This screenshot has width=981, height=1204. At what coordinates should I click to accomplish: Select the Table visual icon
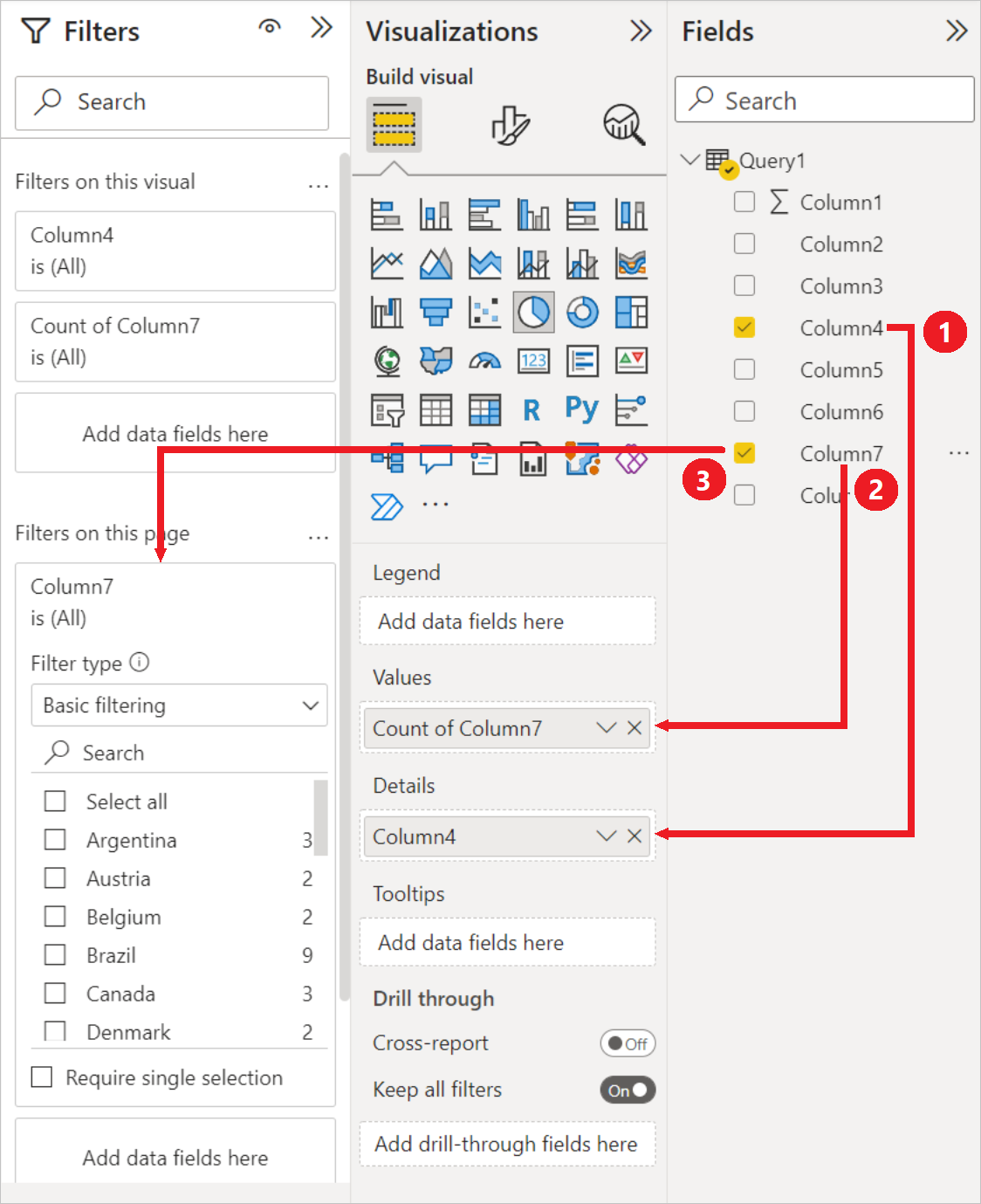[436, 409]
